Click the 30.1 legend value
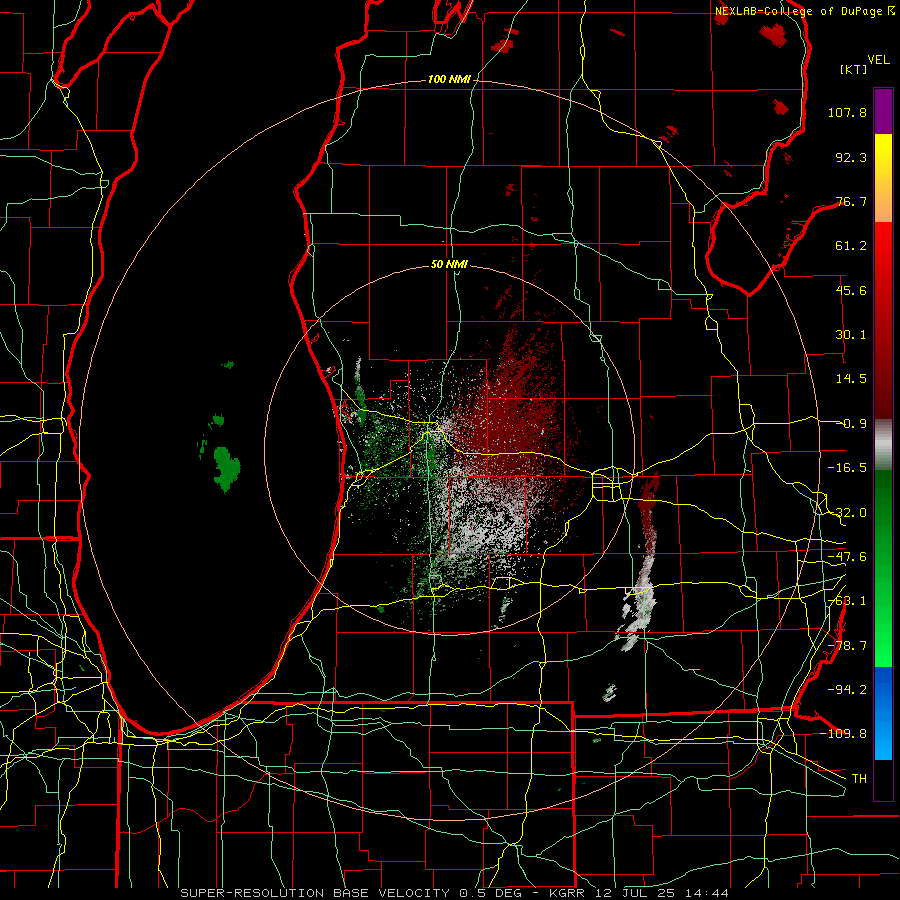900x900 pixels. tap(851, 335)
